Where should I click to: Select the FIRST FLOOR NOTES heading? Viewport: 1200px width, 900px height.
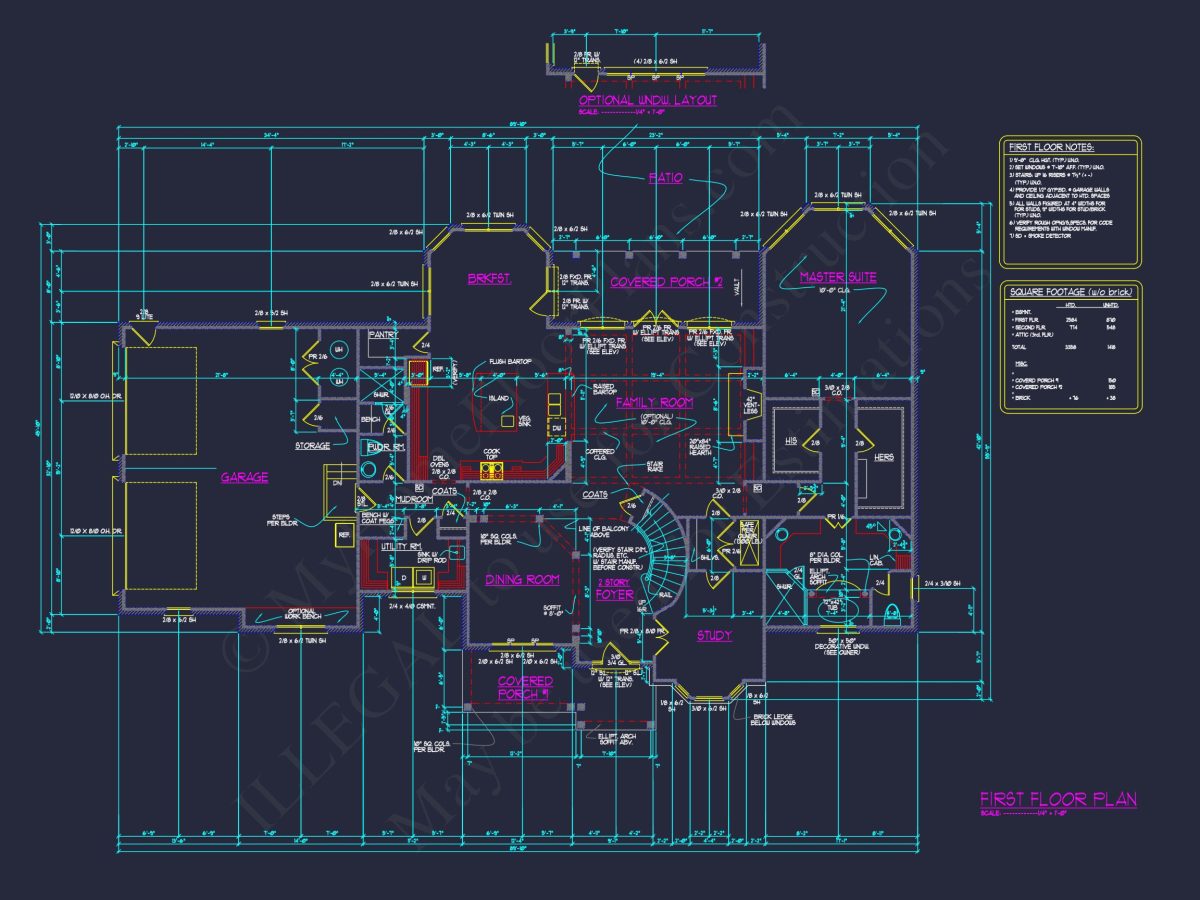(1051, 147)
